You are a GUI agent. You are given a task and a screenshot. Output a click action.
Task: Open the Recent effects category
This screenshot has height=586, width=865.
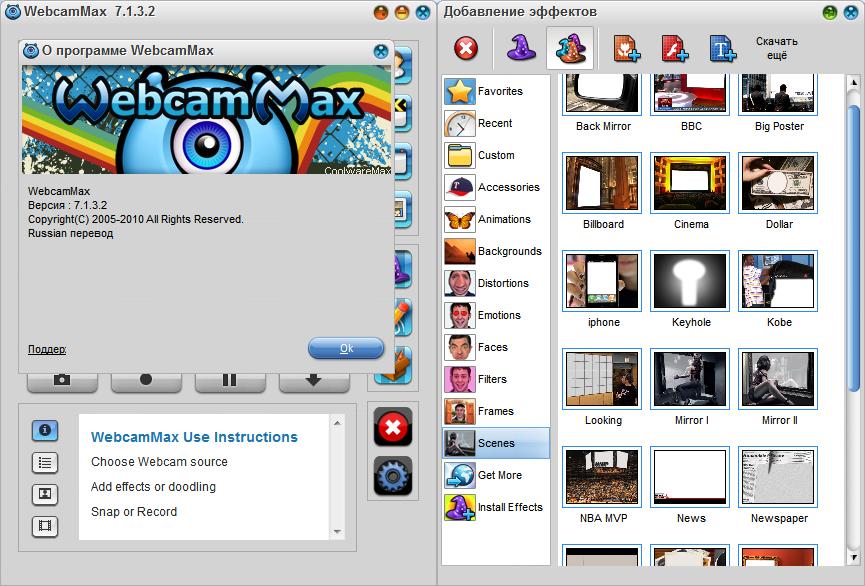tap(496, 123)
